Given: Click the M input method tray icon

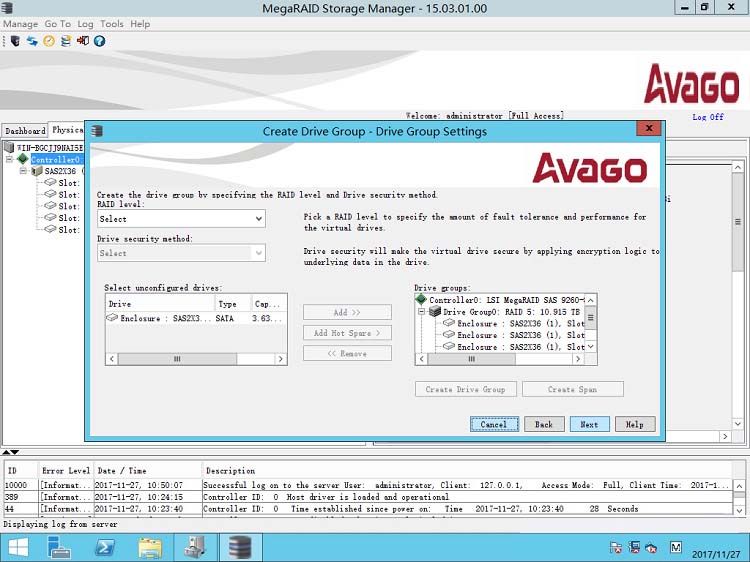Looking at the screenshot, I should coord(675,547).
